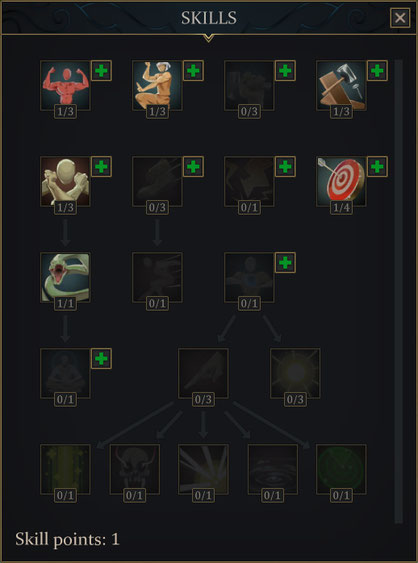
Task: Select the archery target skill icon
Action: point(341,181)
